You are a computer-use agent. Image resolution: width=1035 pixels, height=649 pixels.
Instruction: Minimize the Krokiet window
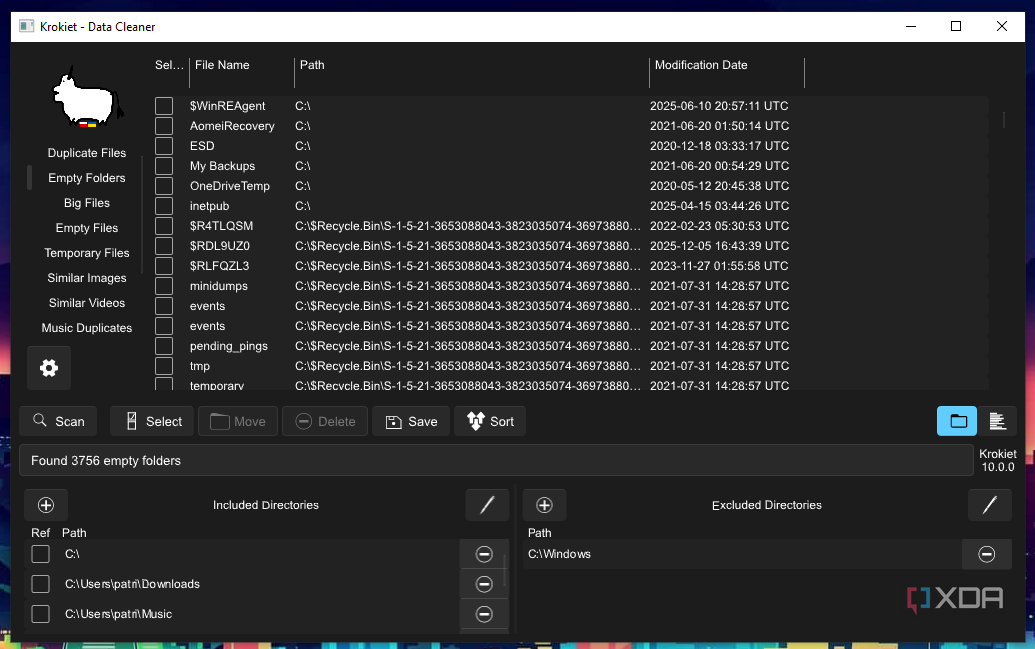(911, 26)
